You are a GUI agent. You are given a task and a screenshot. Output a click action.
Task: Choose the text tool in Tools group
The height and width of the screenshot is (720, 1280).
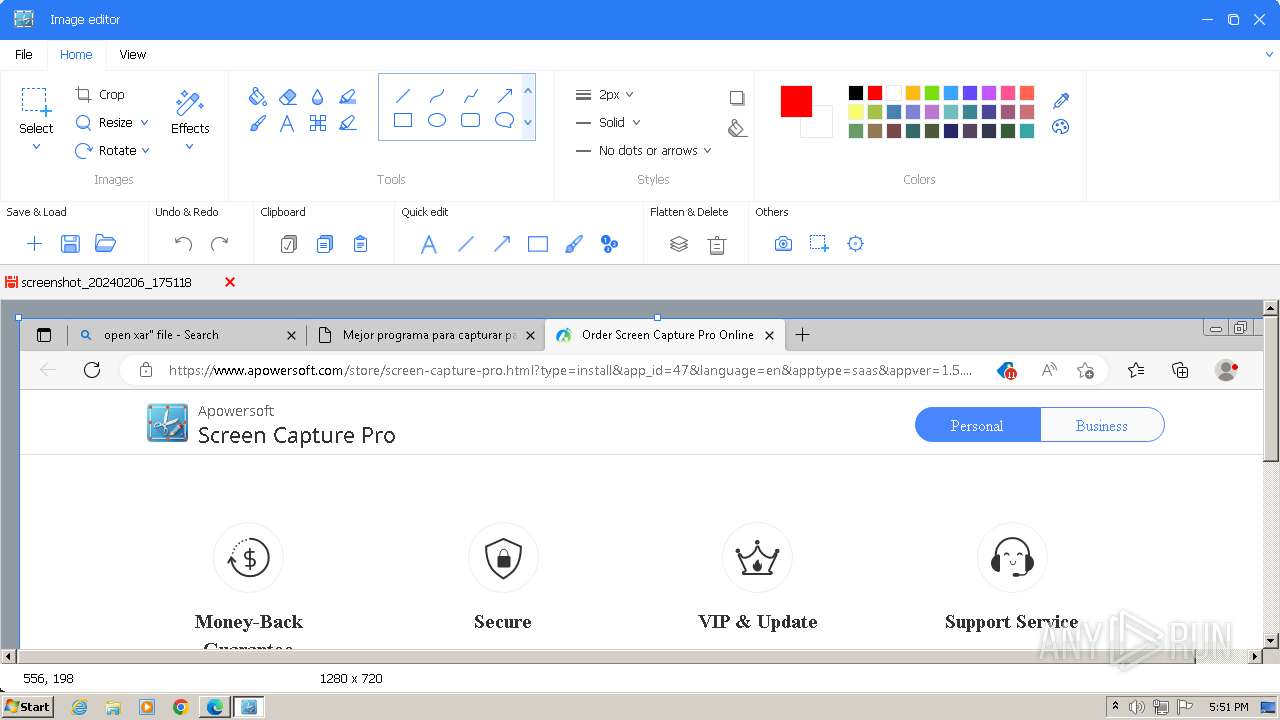pyautogui.click(x=287, y=123)
